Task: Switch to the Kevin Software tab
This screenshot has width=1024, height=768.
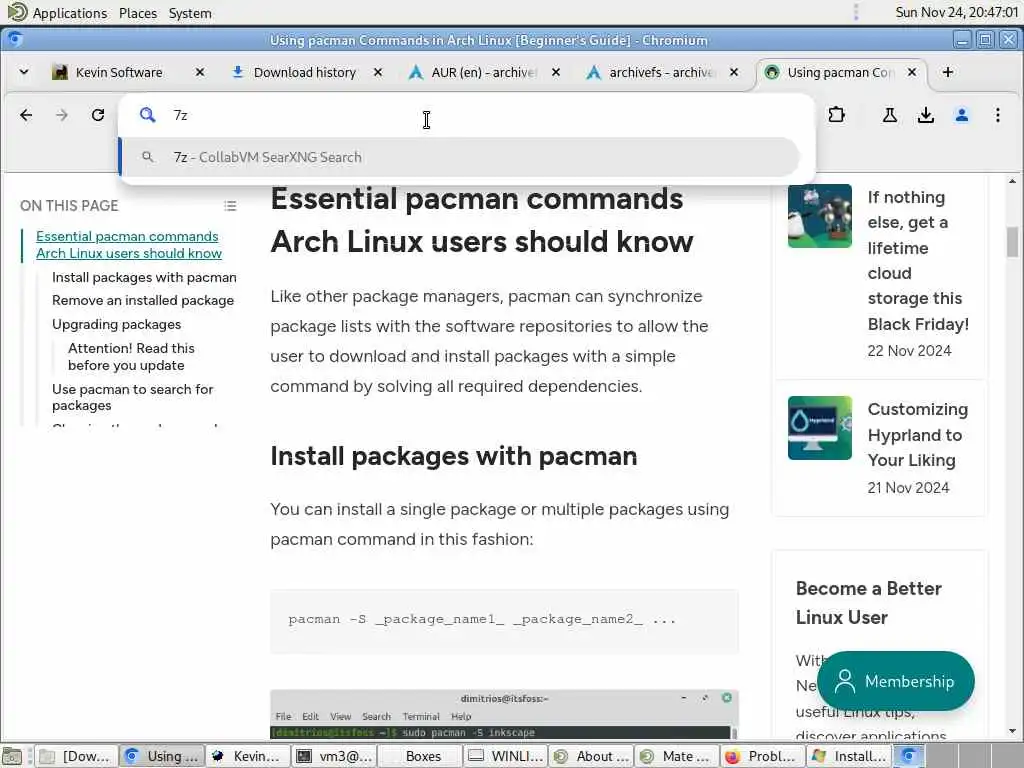Action: point(118,72)
